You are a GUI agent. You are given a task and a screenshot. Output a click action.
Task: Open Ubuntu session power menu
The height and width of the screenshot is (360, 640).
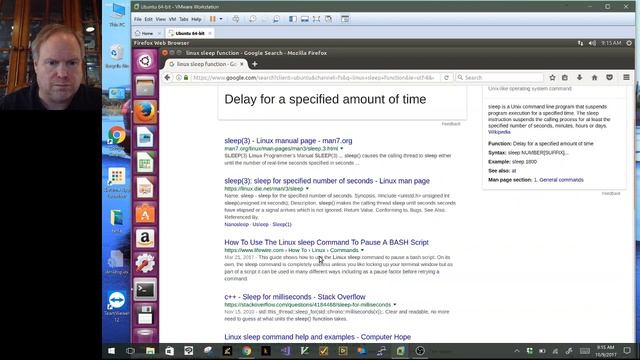click(629, 43)
